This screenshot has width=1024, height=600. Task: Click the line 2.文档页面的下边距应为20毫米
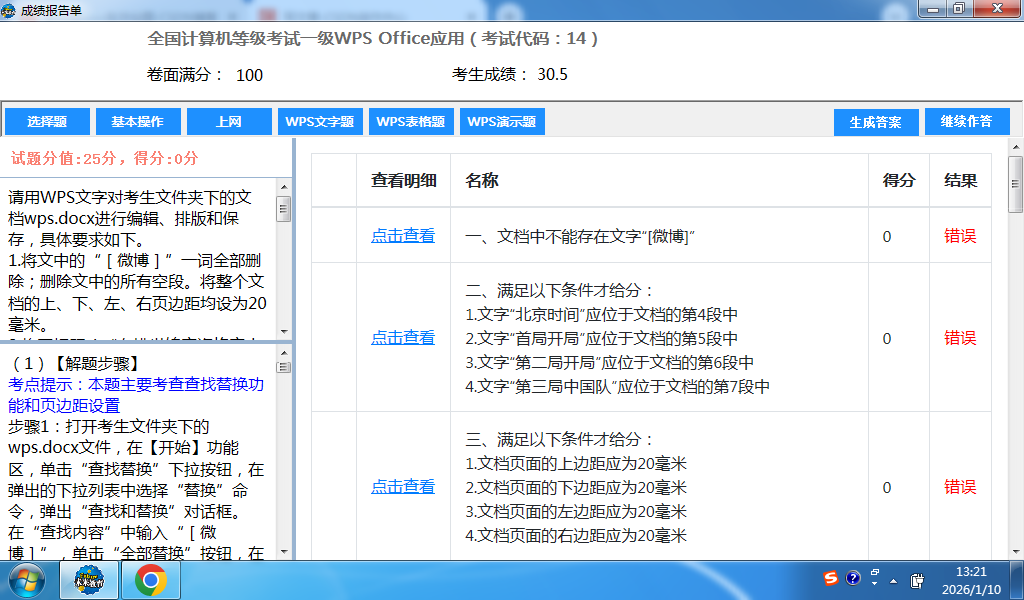point(576,488)
